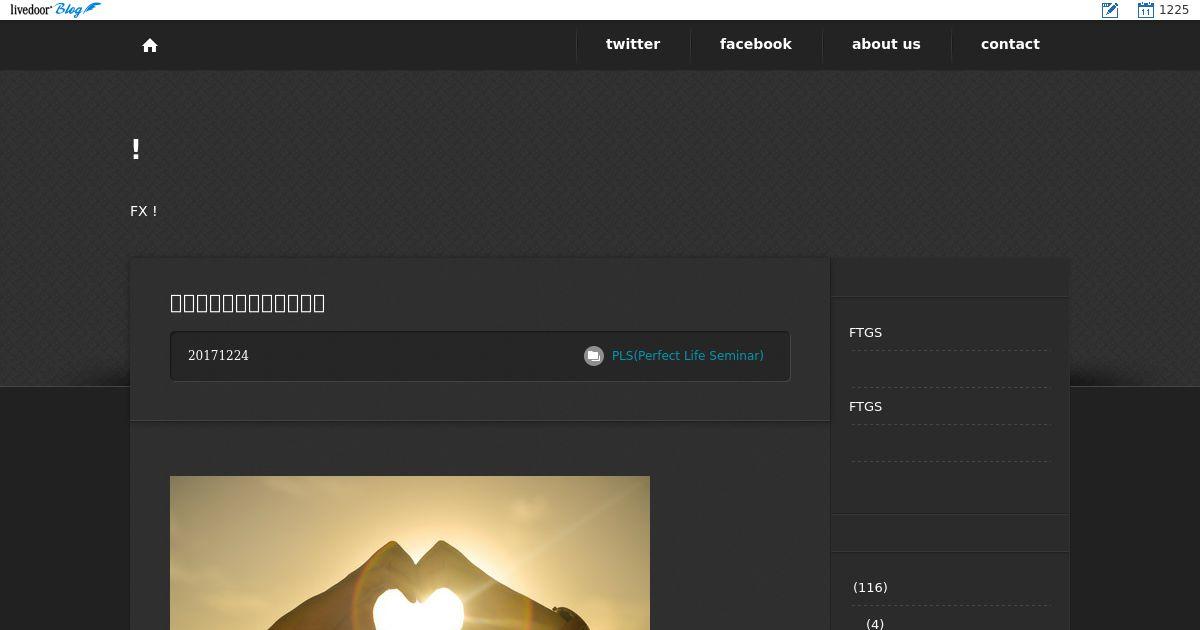Screen dimensions: 1200x630
Task: Click the home icon in navigation bar
Action: pyautogui.click(x=150, y=45)
